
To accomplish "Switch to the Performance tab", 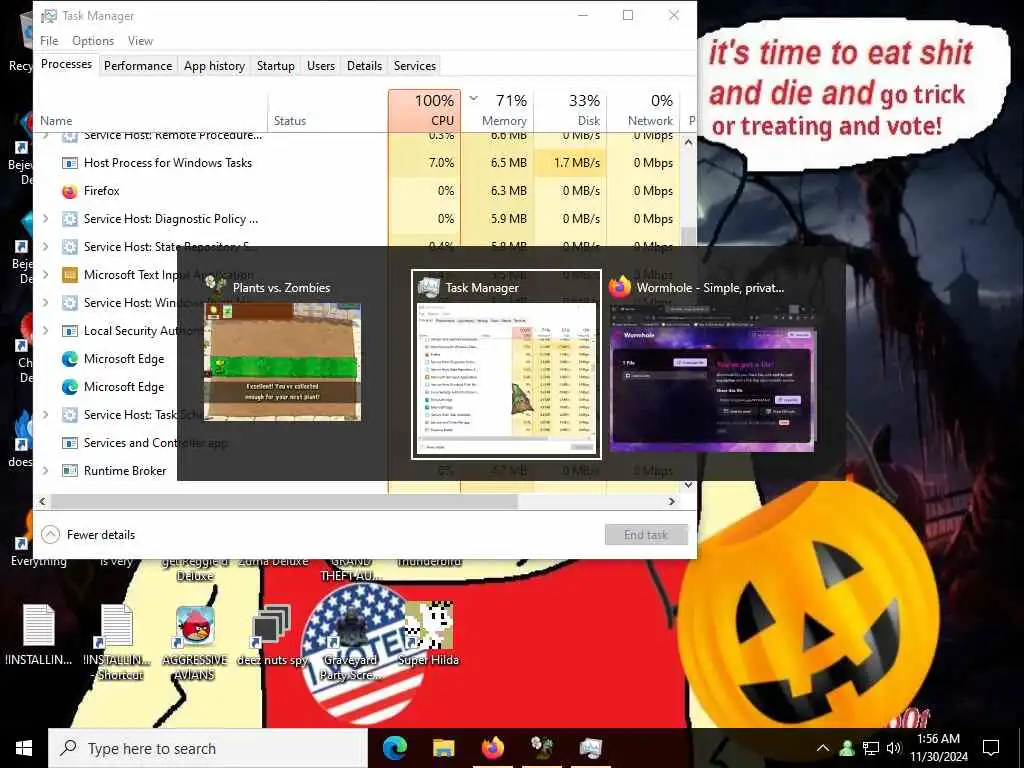I will tap(138, 66).
